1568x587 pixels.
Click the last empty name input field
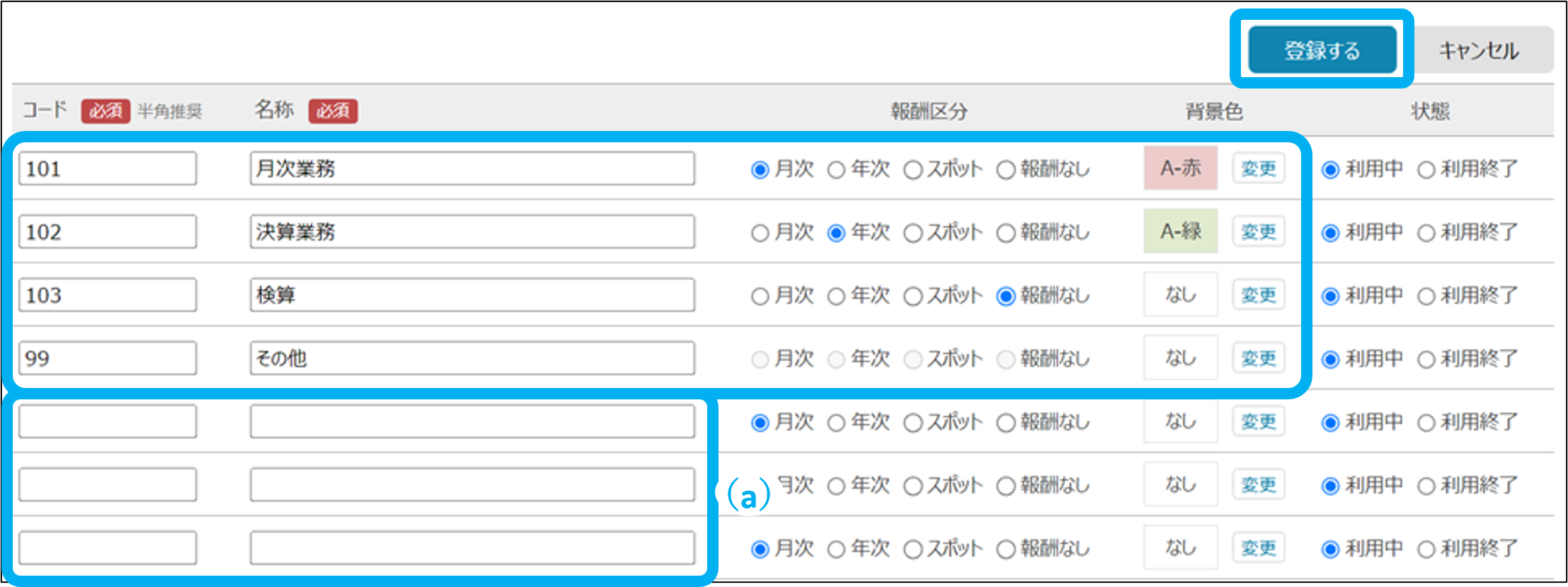(x=471, y=548)
